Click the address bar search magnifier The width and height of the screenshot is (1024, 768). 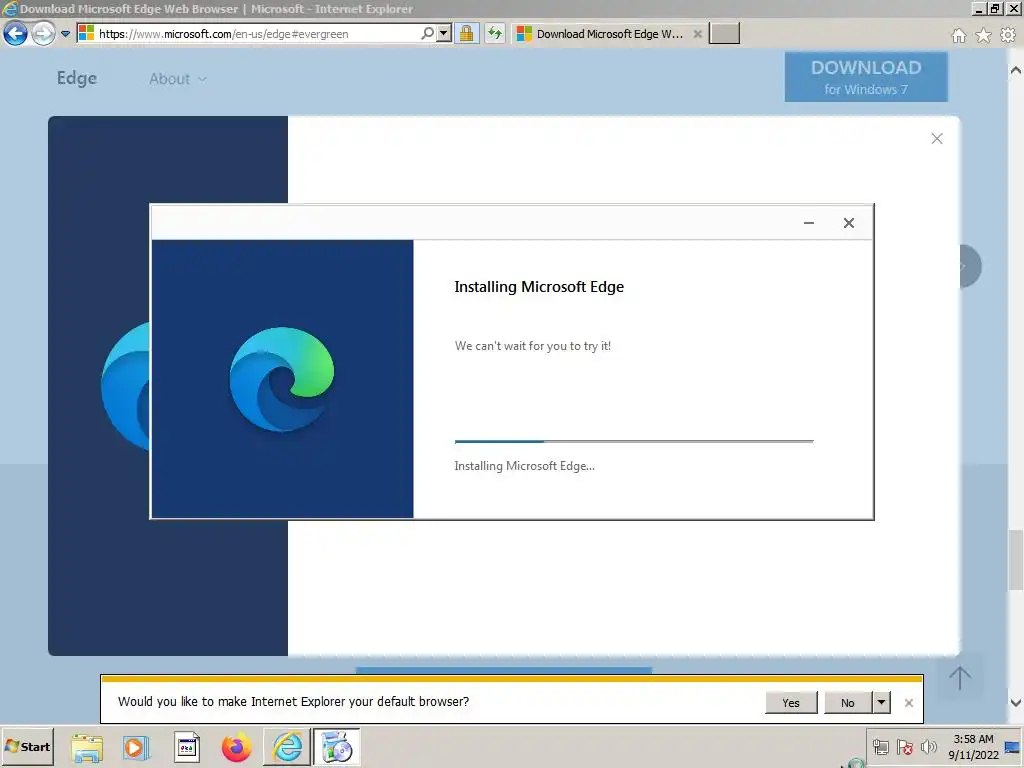(427, 33)
